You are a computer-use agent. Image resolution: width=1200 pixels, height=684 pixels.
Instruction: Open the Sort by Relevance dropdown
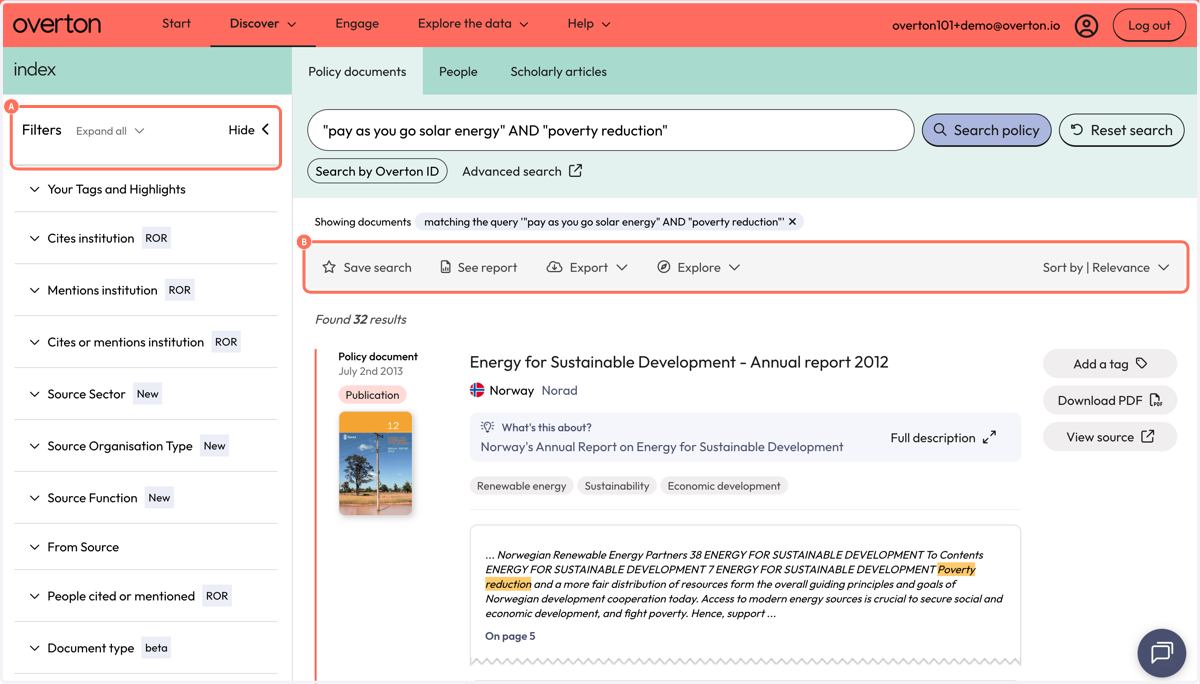(1105, 267)
